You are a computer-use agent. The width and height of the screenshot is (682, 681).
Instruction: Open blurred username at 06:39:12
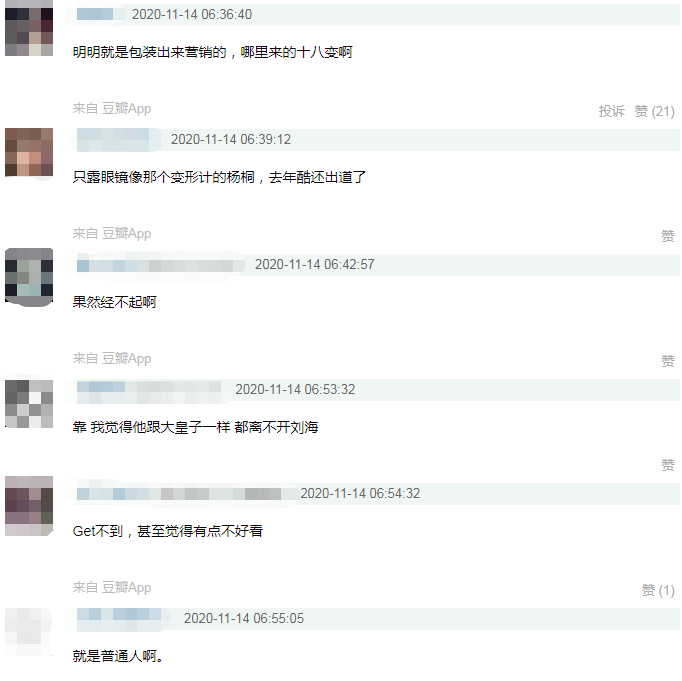point(113,140)
